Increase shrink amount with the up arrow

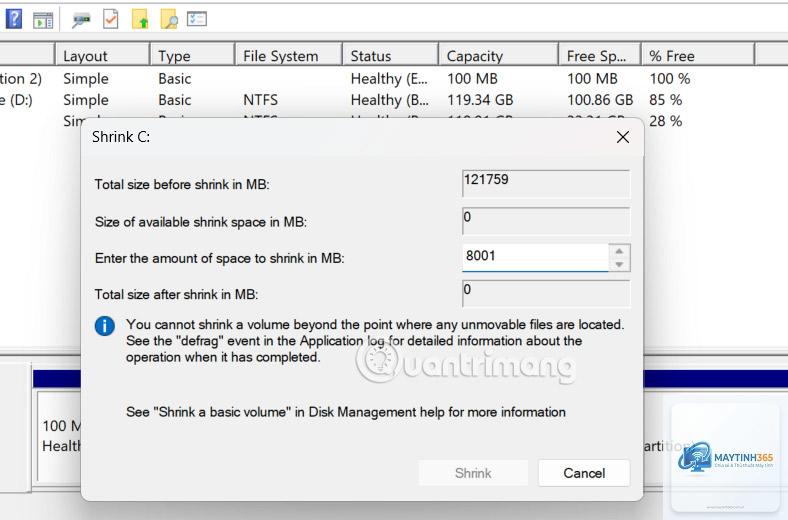pos(619,251)
